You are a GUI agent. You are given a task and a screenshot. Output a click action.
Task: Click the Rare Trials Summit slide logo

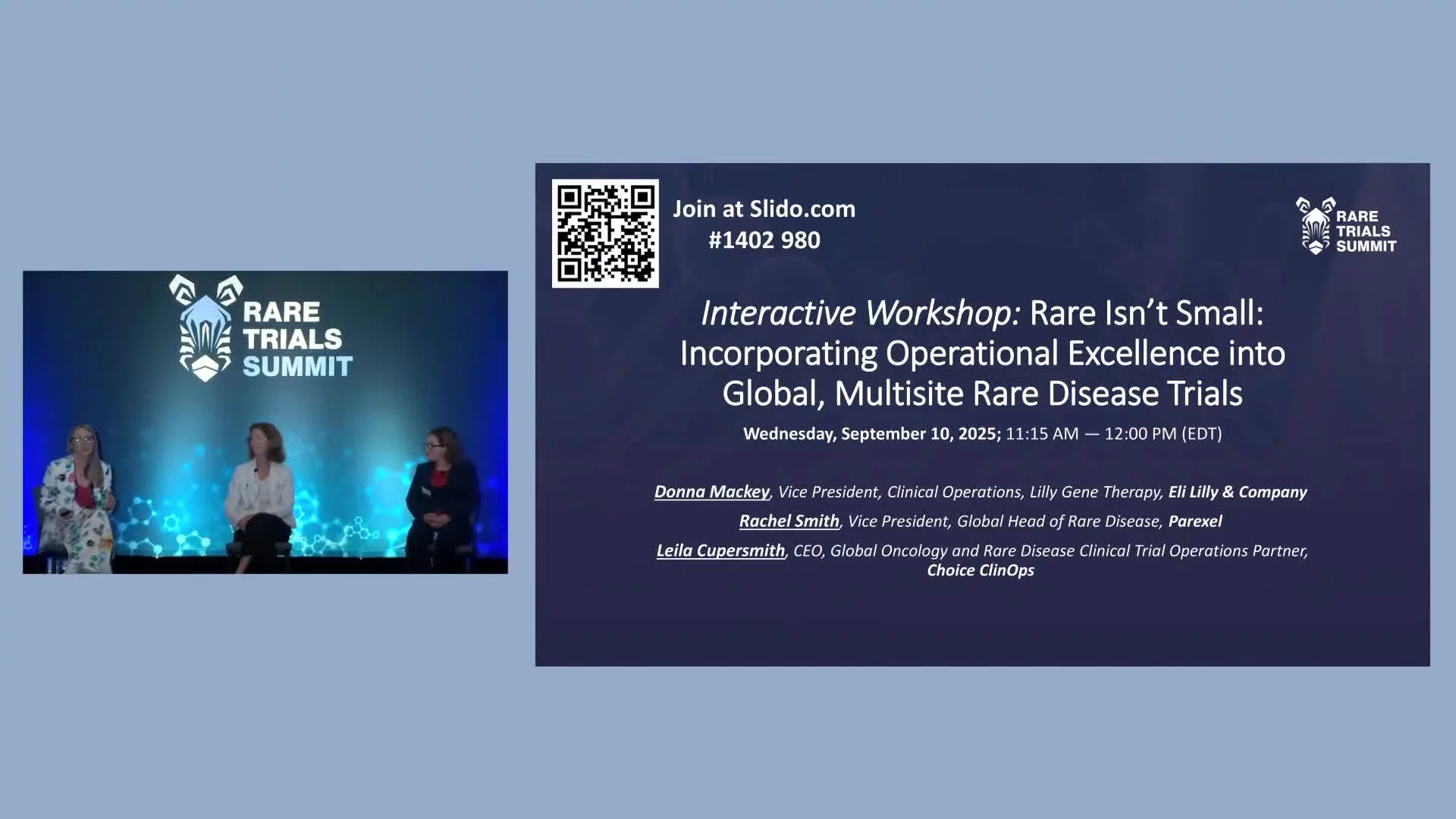click(x=1346, y=227)
